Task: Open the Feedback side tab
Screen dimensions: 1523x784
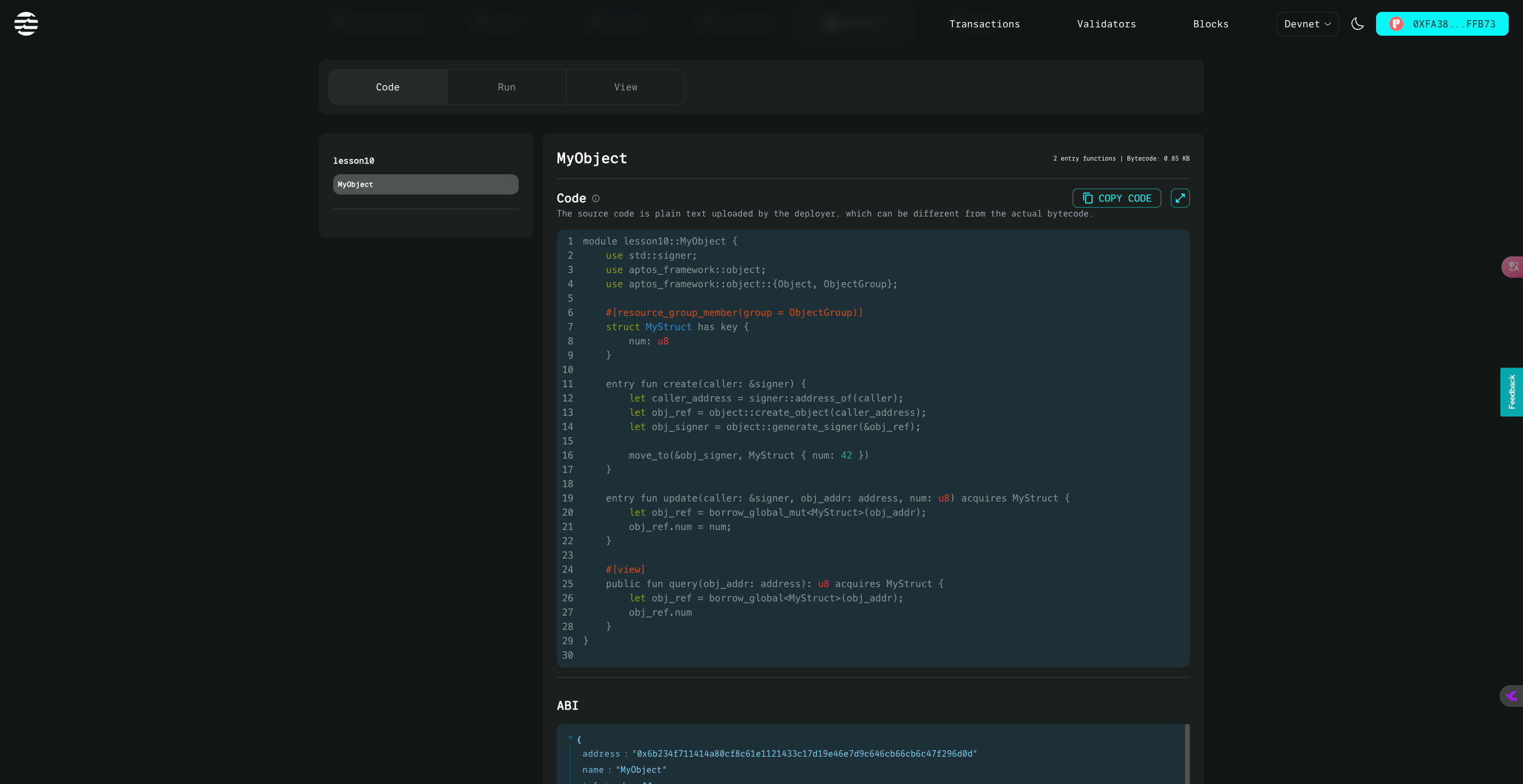Action: coord(1511,392)
